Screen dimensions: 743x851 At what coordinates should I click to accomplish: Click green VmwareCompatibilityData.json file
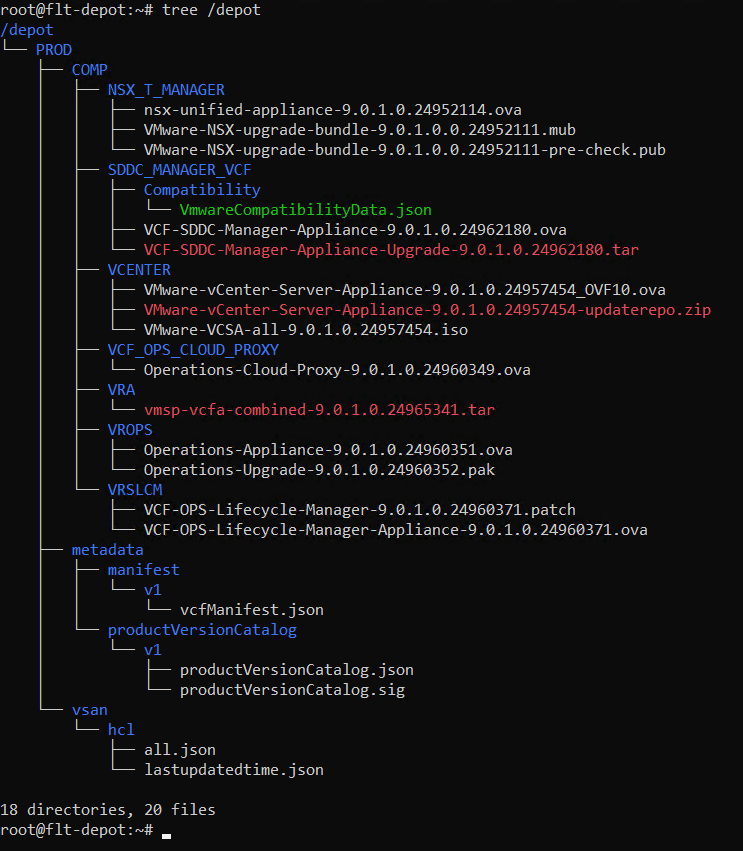click(x=305, y=210)
